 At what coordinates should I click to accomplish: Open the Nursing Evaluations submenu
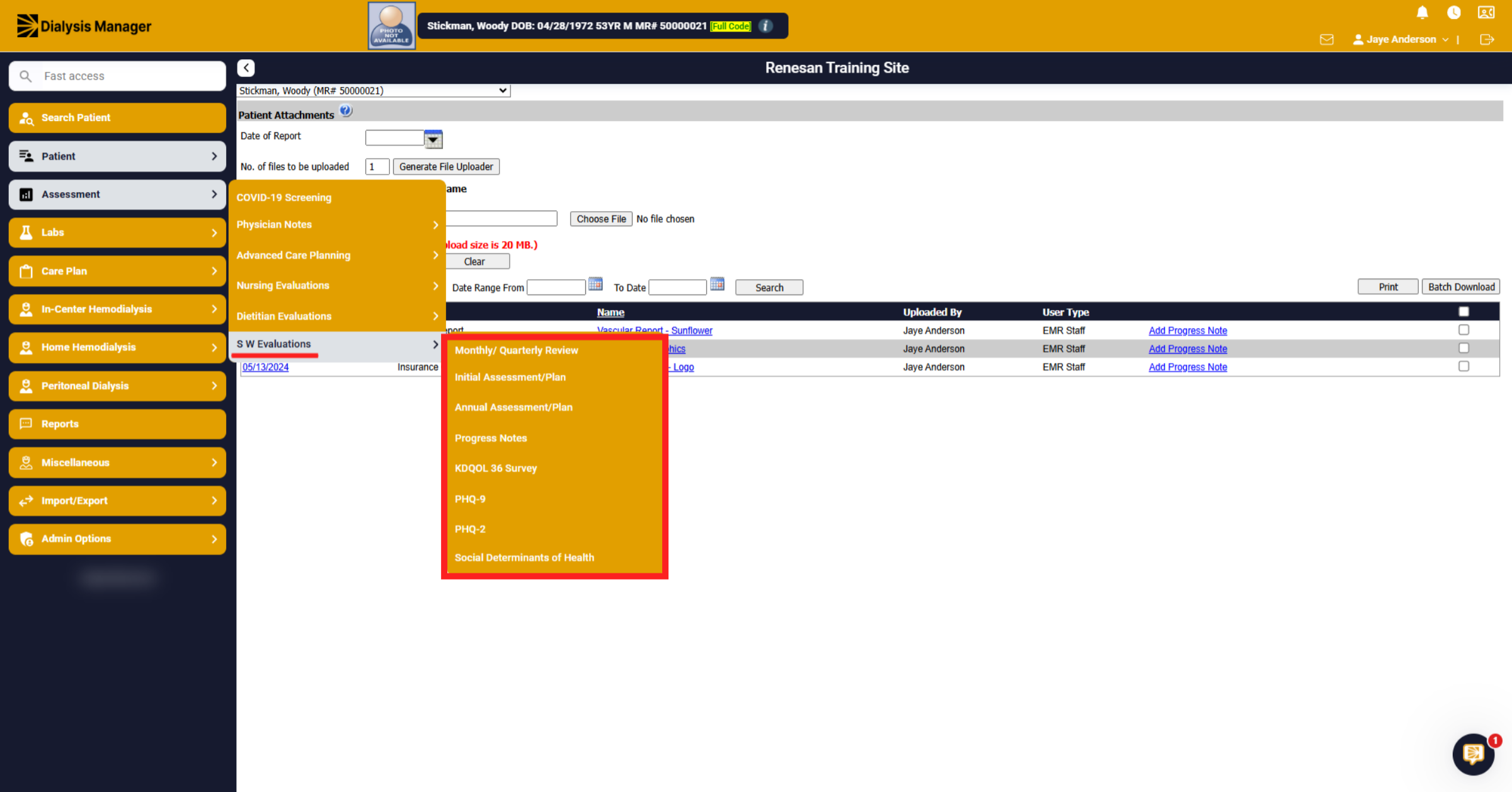coord(337,286)
